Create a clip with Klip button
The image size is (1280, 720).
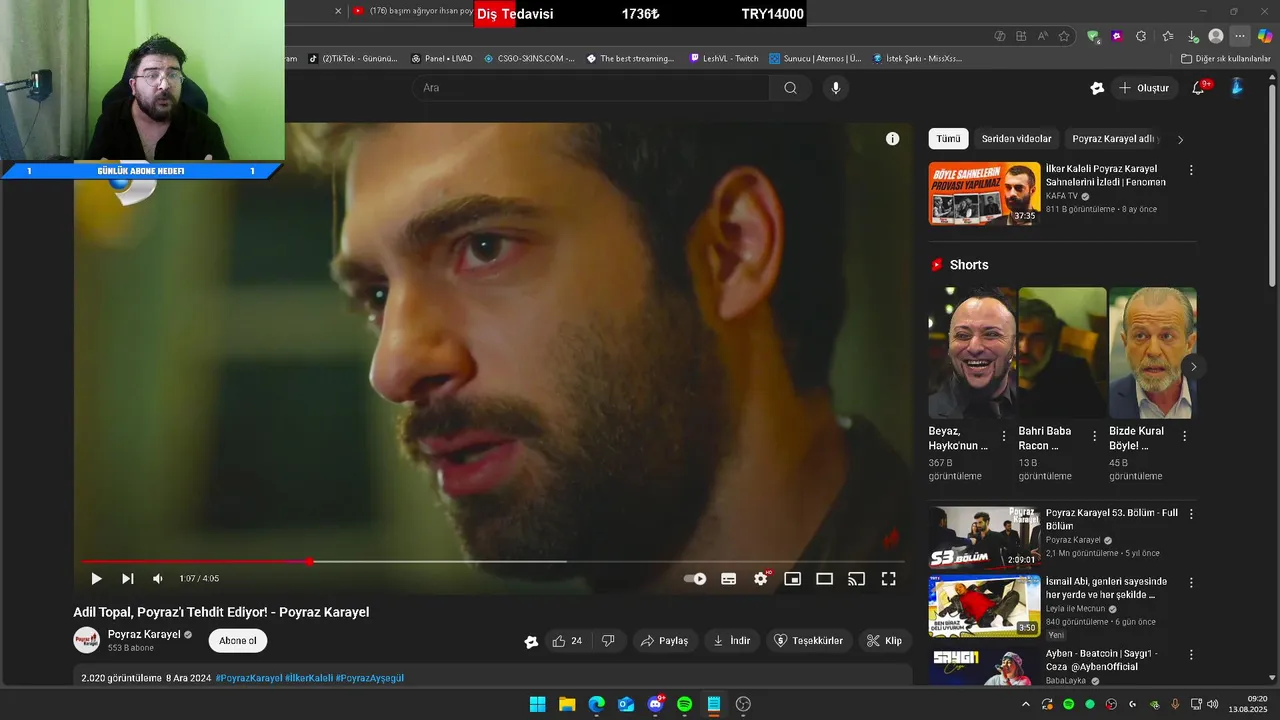pyautogui.click(x=884, y=641)
